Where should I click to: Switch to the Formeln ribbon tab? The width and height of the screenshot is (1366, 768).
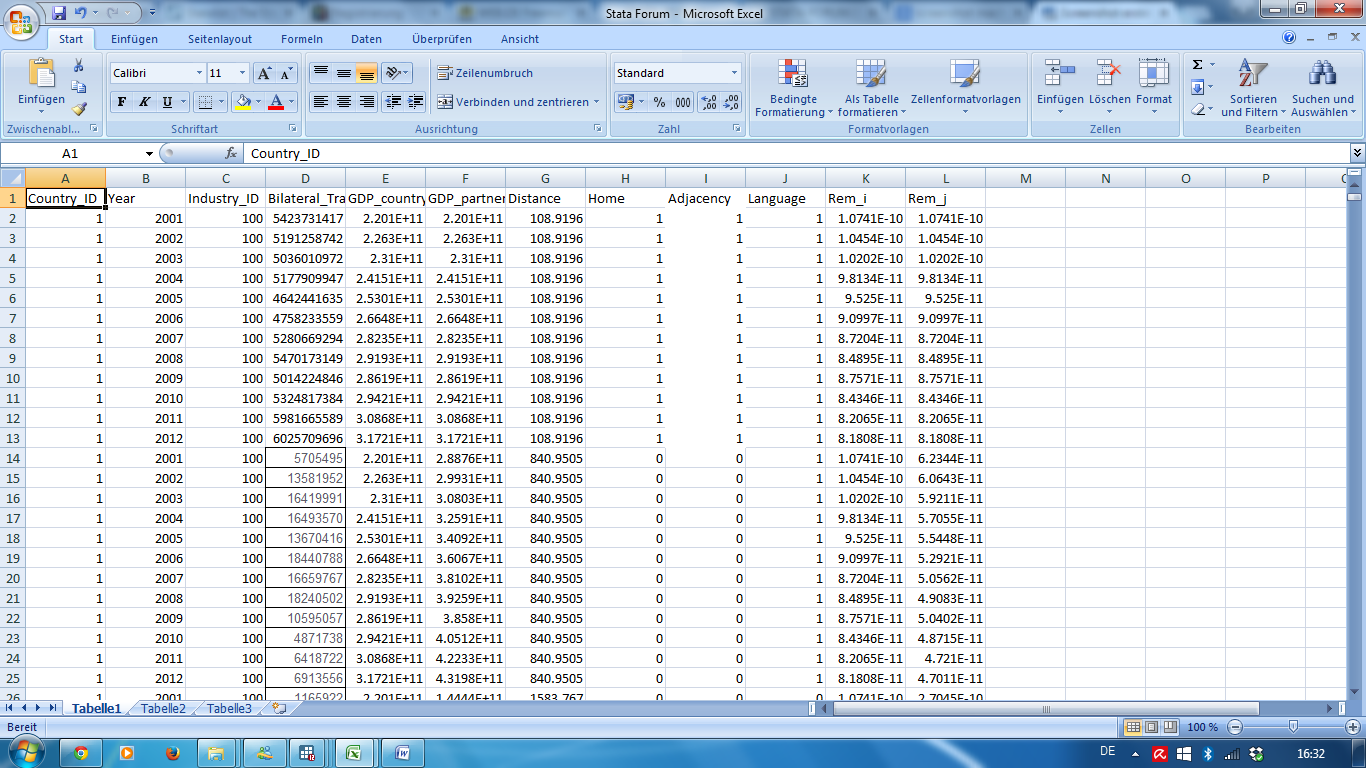tap(302, 39)
